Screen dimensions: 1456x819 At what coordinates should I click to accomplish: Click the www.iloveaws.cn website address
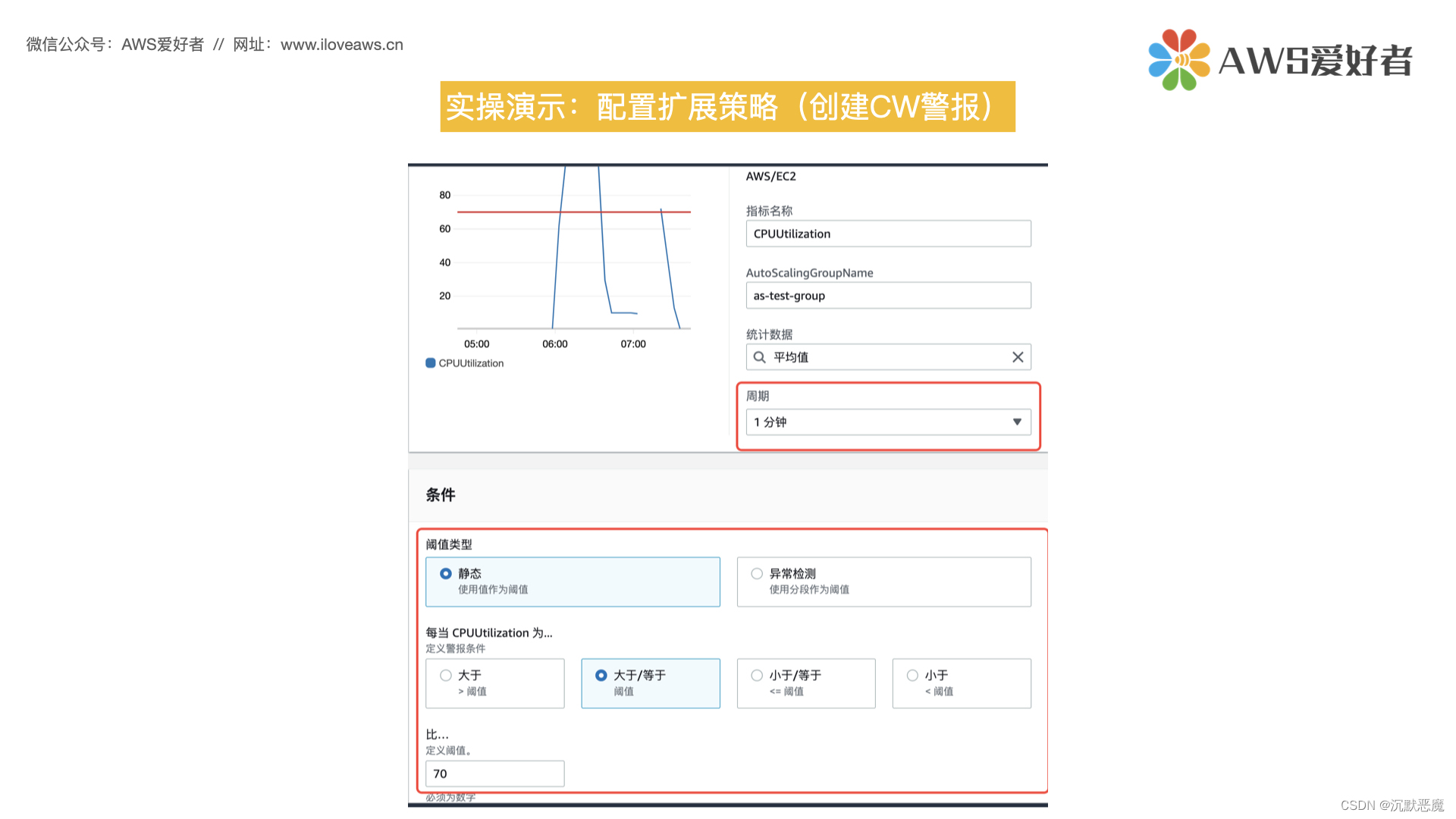point(342,45)
